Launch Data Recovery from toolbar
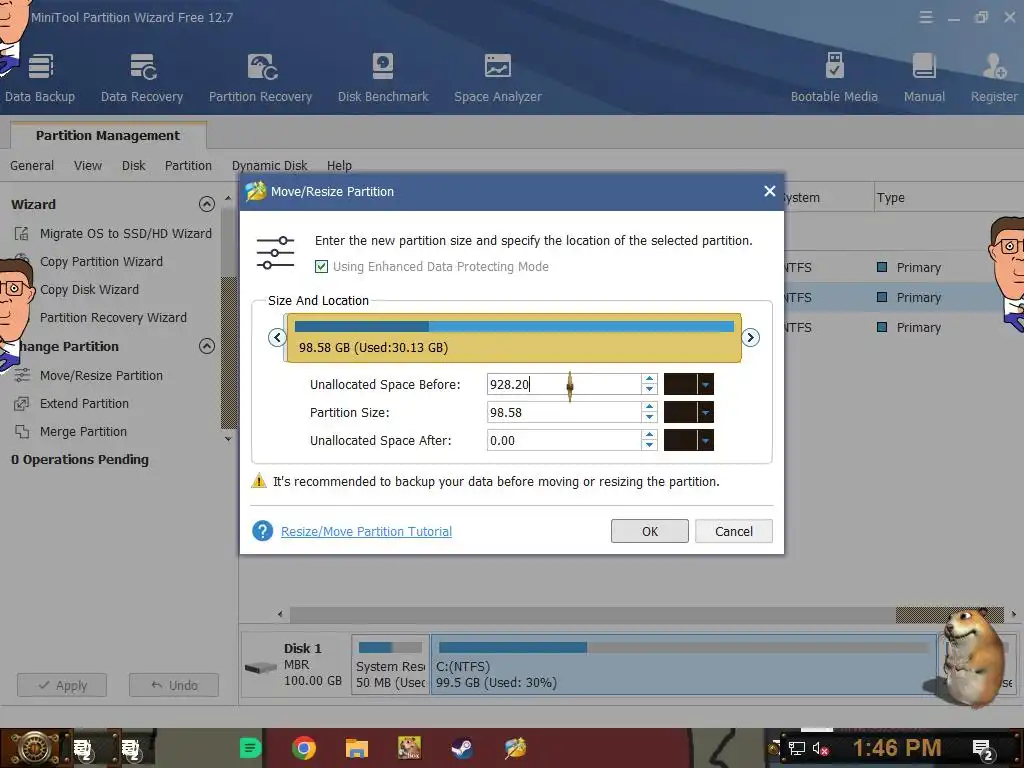 tap(142, 78)
